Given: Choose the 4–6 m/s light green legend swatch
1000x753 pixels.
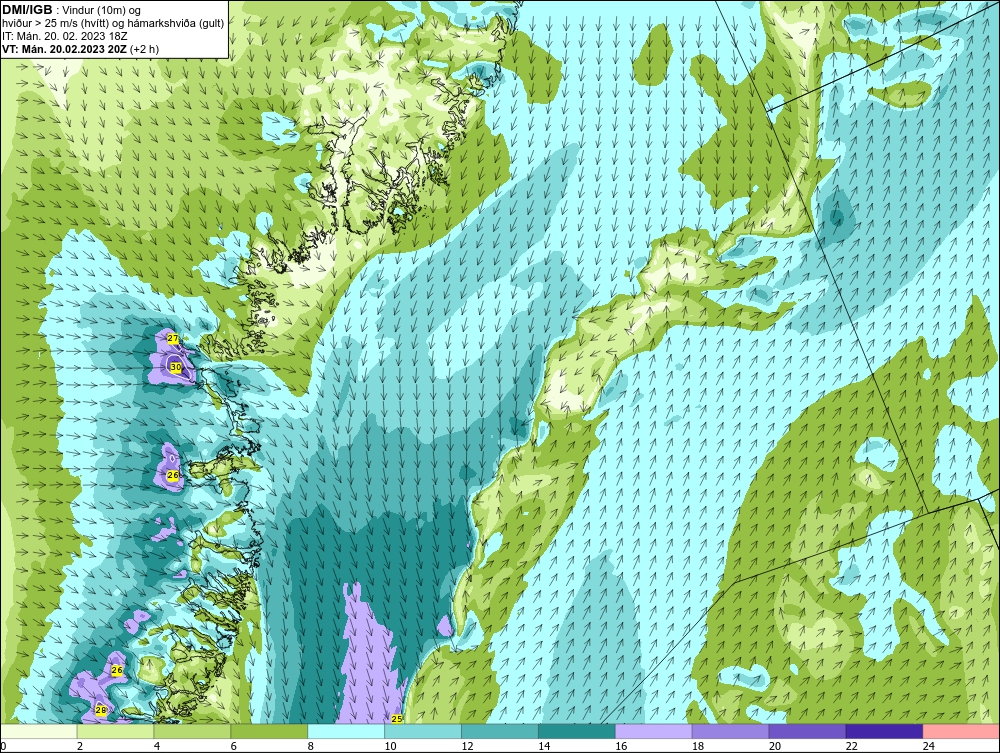Looking at the screenshot, I should [192, 731].
